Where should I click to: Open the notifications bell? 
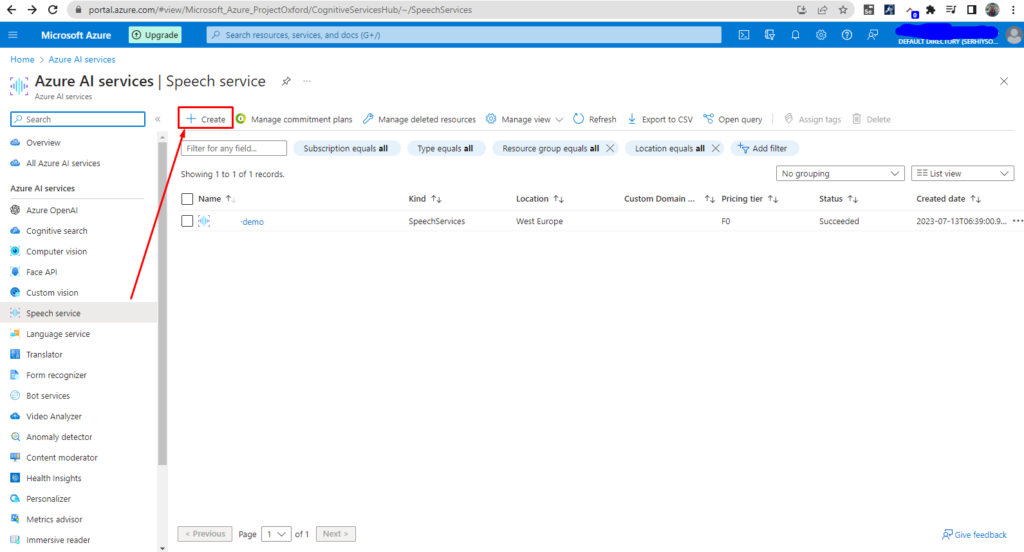[x=795, y=35]
